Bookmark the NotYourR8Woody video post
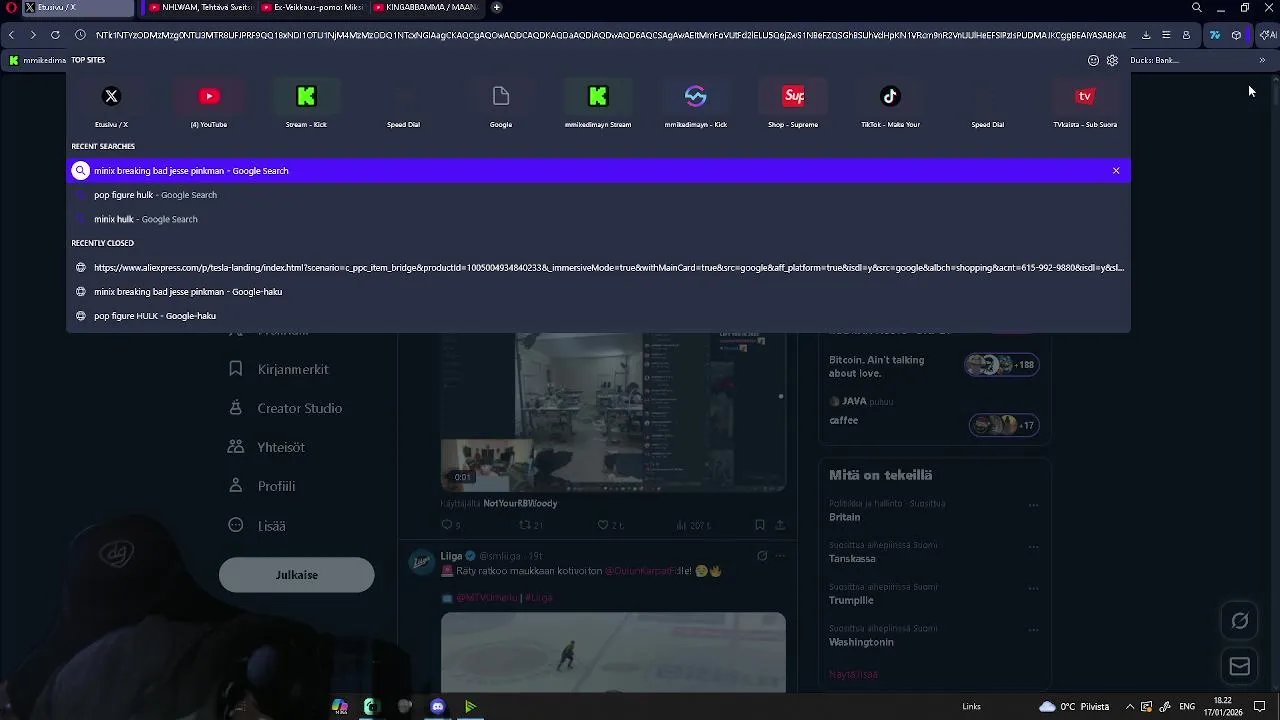Screen dimensions: 1280x720 coord(760,525)
